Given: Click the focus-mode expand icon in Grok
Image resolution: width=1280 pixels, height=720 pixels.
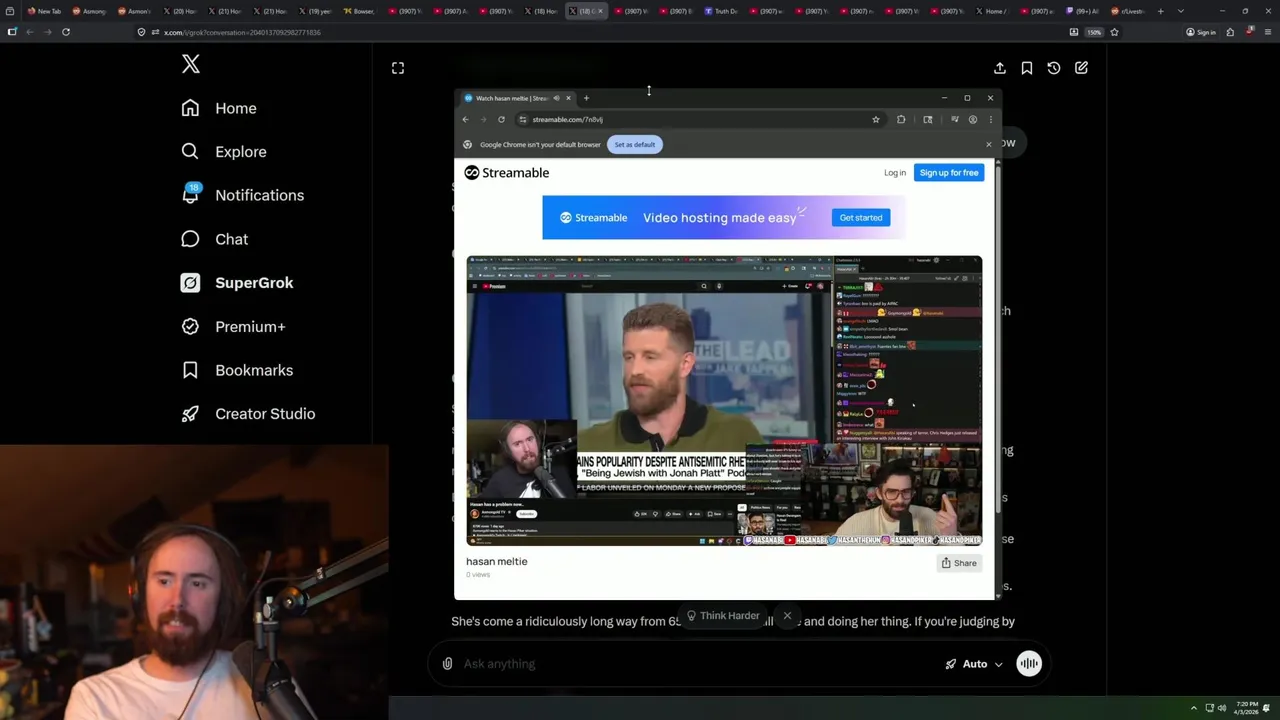Looking at the screenshot, I should tap(398, 68).
